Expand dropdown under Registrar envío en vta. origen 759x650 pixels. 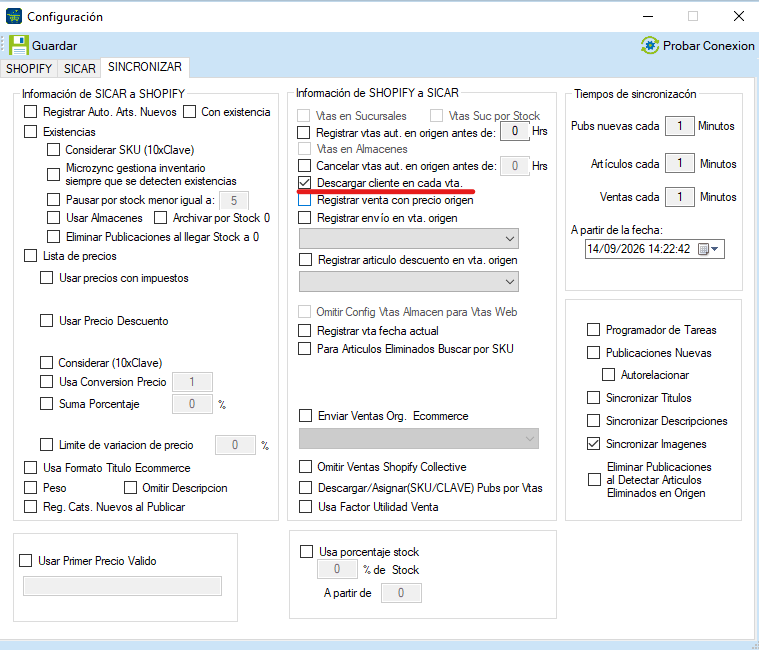pyautogui.click(x=409, y=239)
